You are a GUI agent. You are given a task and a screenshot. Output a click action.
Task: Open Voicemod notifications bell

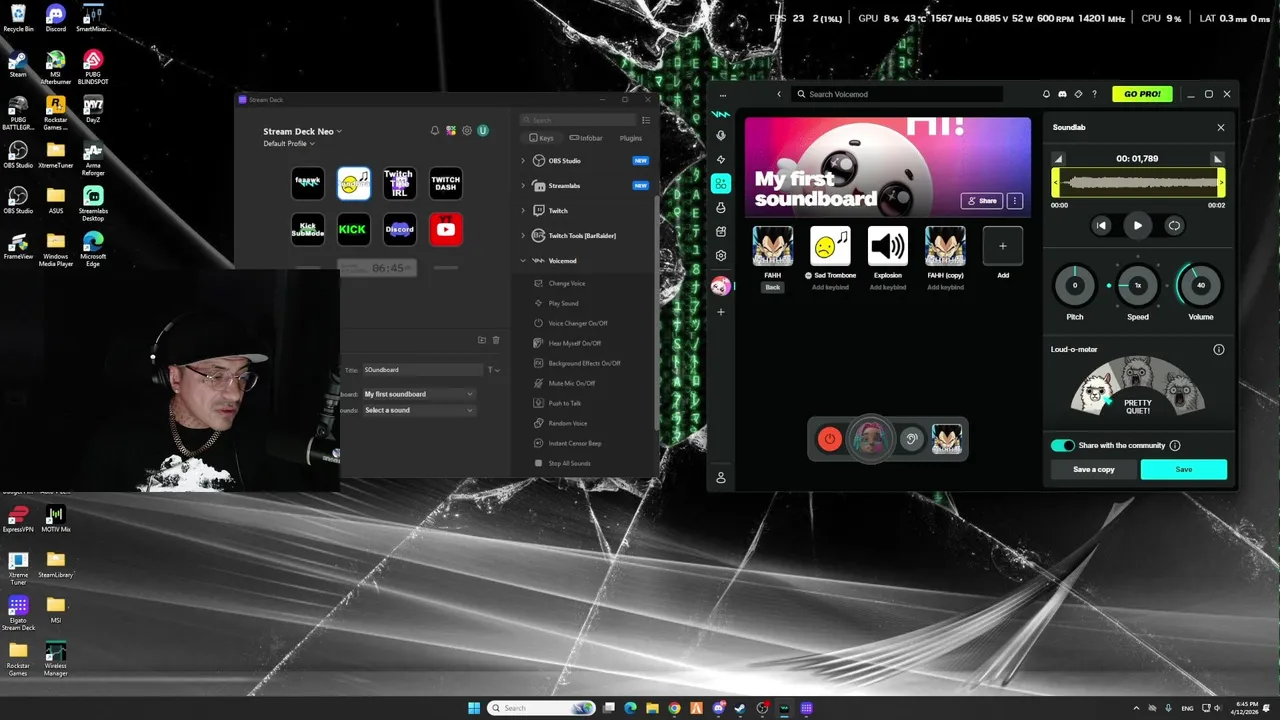[1046, 94]
